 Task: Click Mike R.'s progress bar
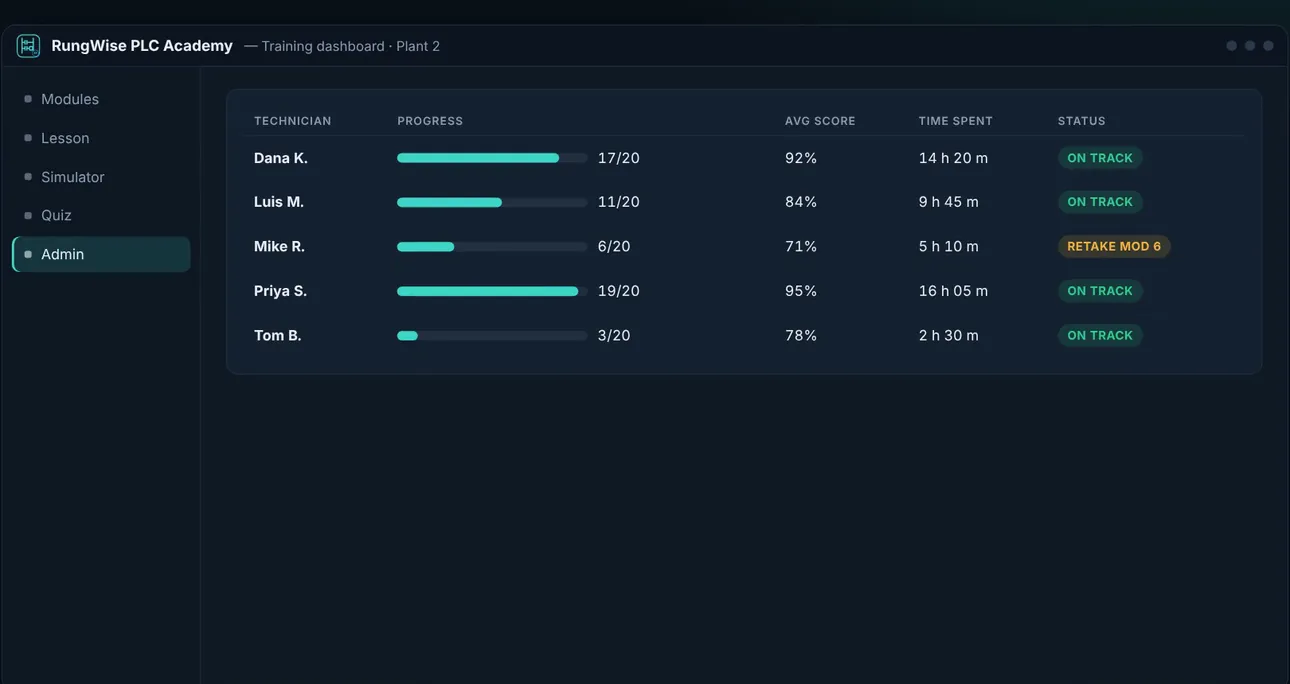[492, 246]
